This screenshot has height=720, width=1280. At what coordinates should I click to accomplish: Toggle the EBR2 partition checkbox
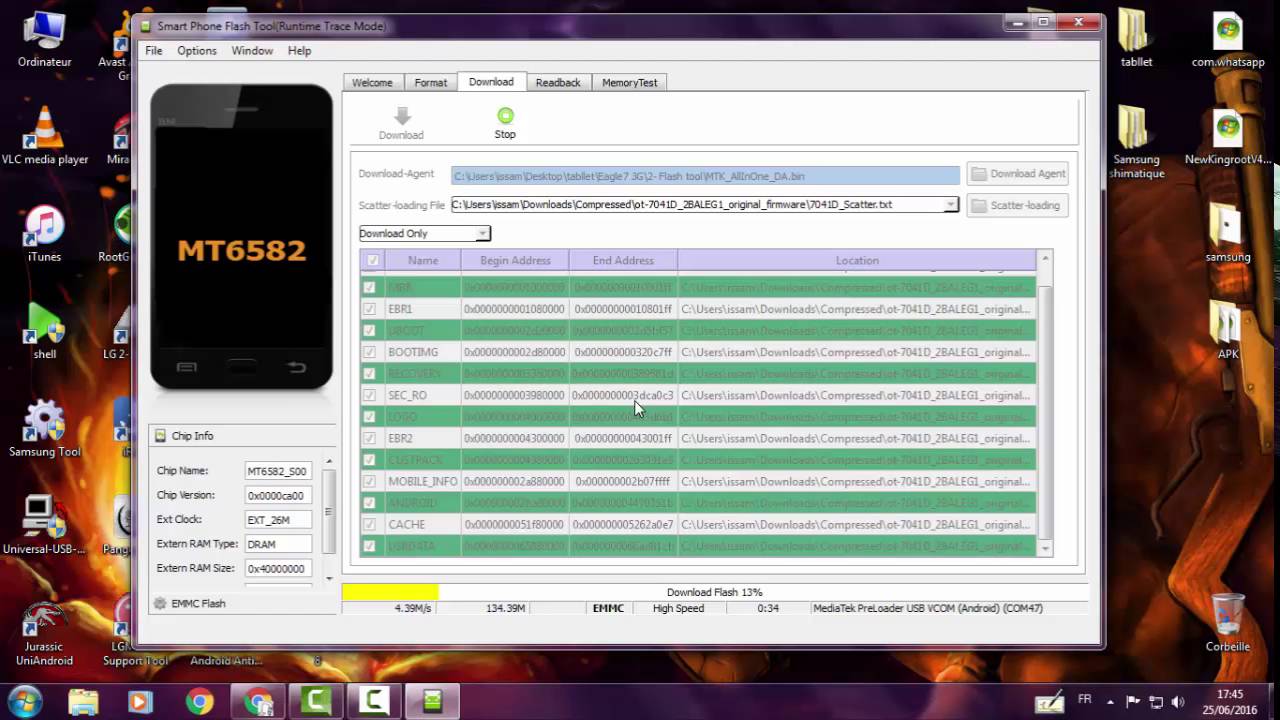click(369, 438)
